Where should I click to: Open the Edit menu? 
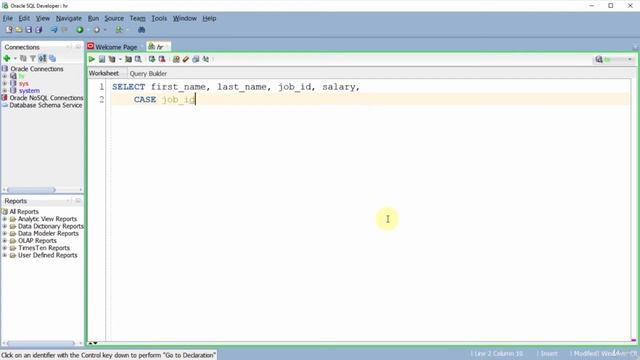(24, 18)
